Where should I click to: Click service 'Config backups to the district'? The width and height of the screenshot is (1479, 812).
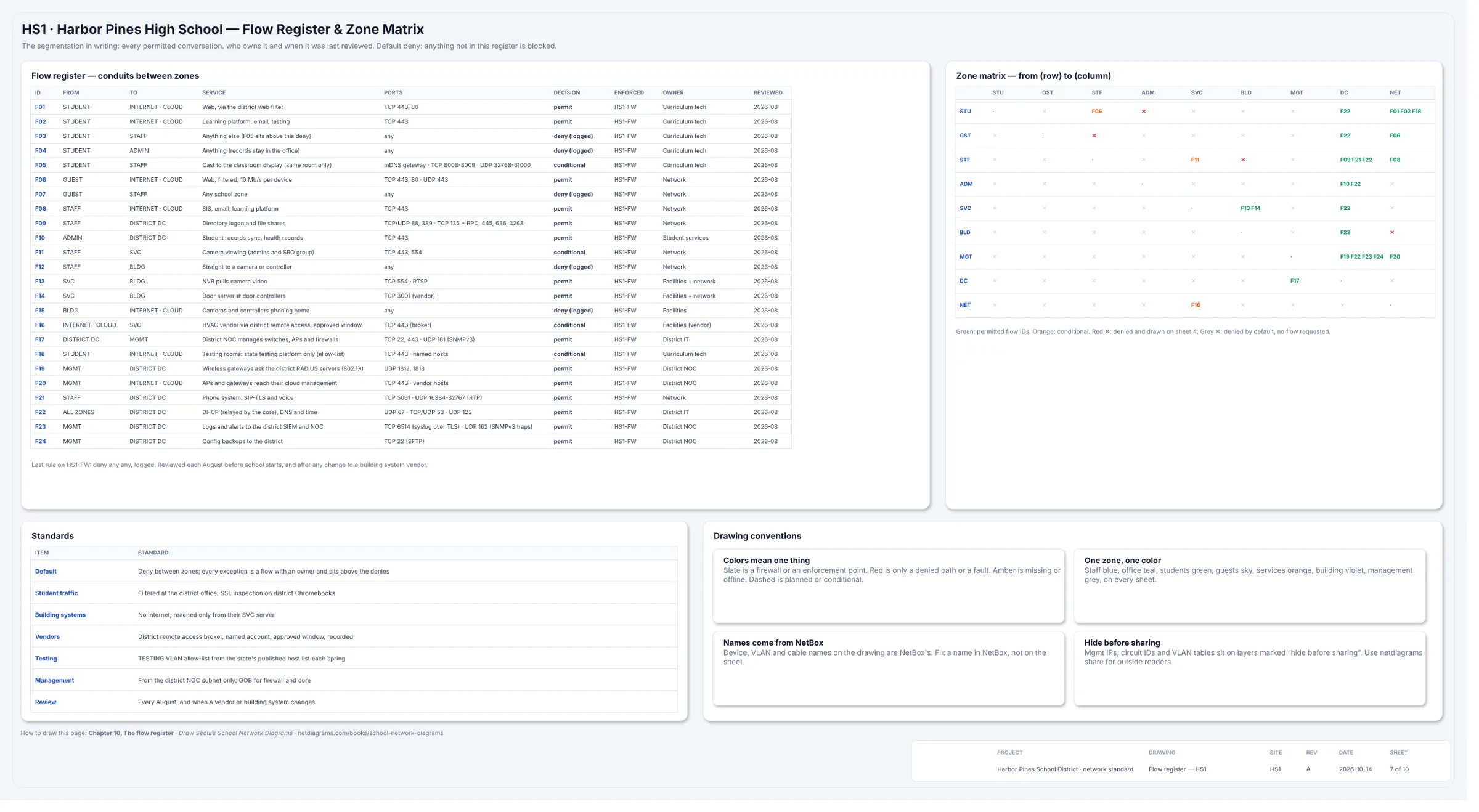(x=242, y=442)
